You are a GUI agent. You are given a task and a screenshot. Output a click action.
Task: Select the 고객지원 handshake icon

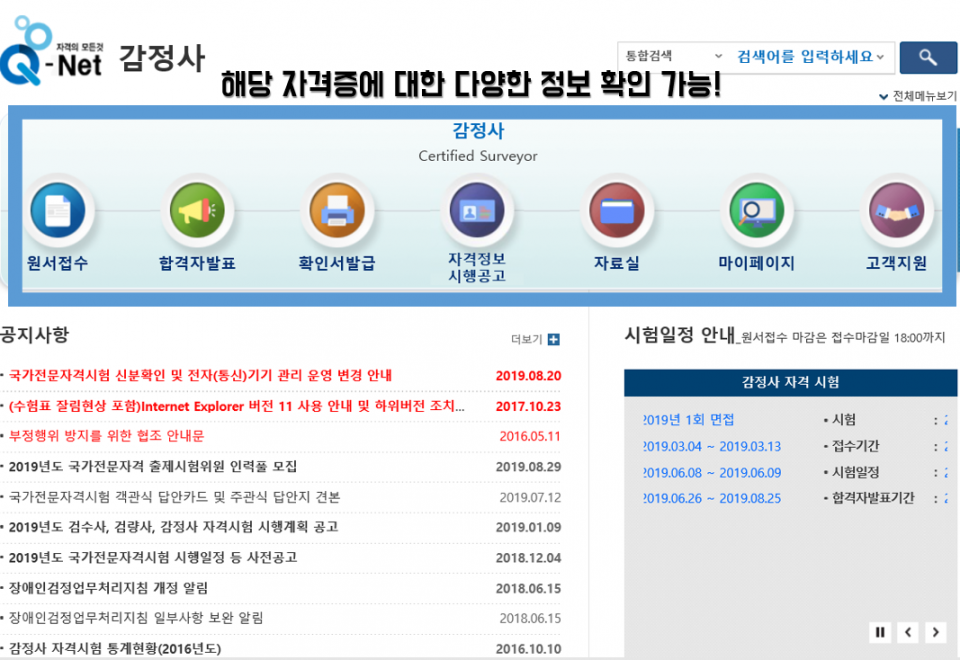896,211
